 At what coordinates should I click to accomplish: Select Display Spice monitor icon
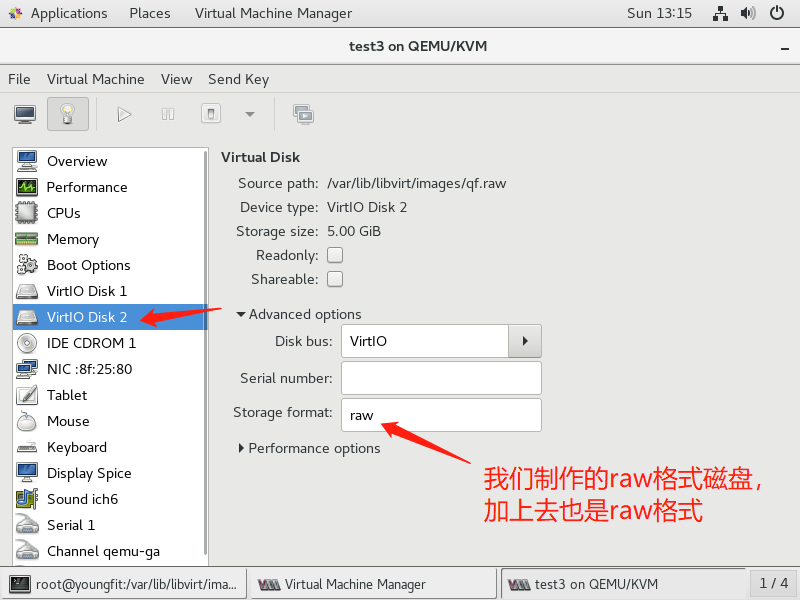(x=27, y=473)
